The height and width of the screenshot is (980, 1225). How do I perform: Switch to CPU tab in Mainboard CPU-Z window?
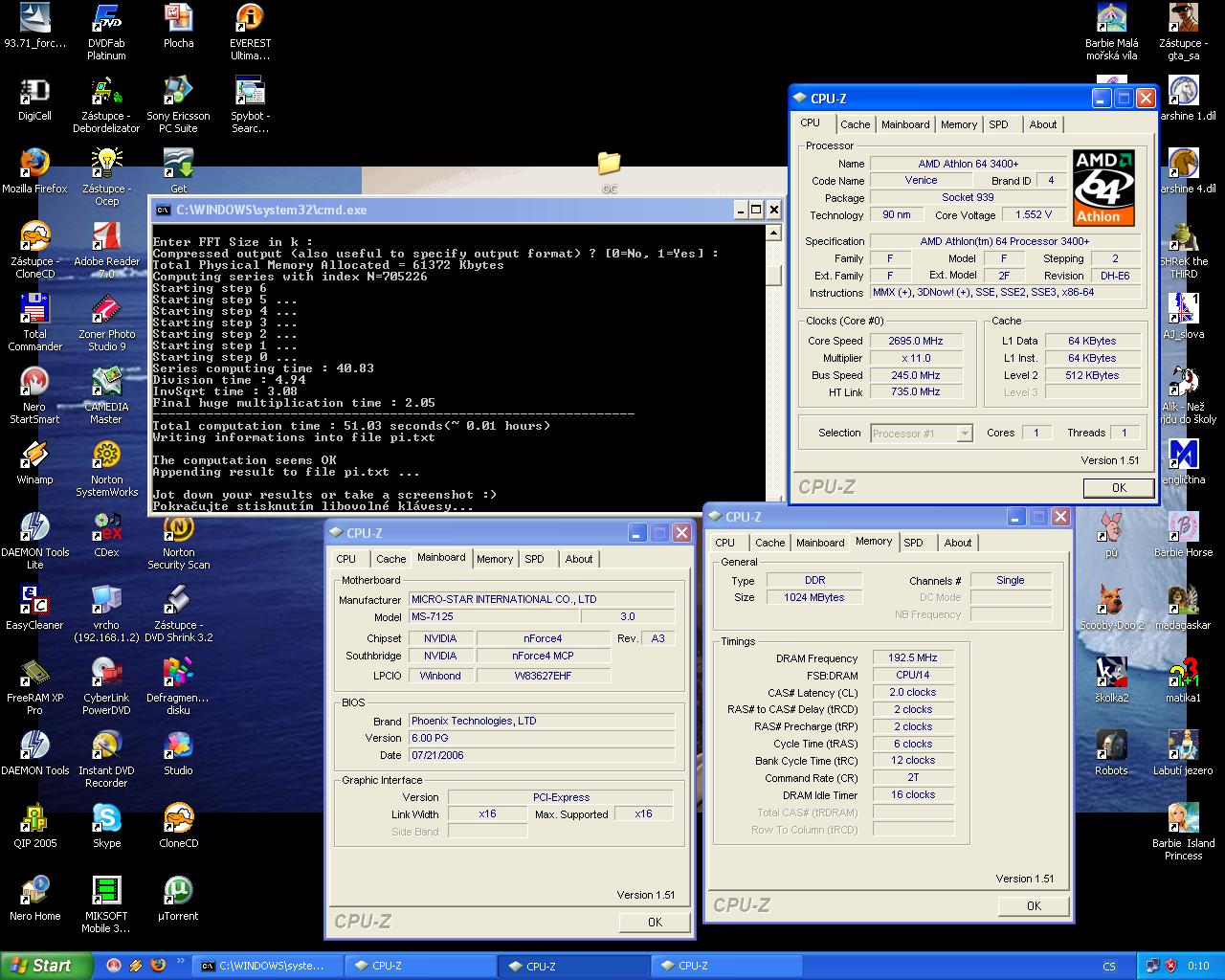tap(346, 559)
